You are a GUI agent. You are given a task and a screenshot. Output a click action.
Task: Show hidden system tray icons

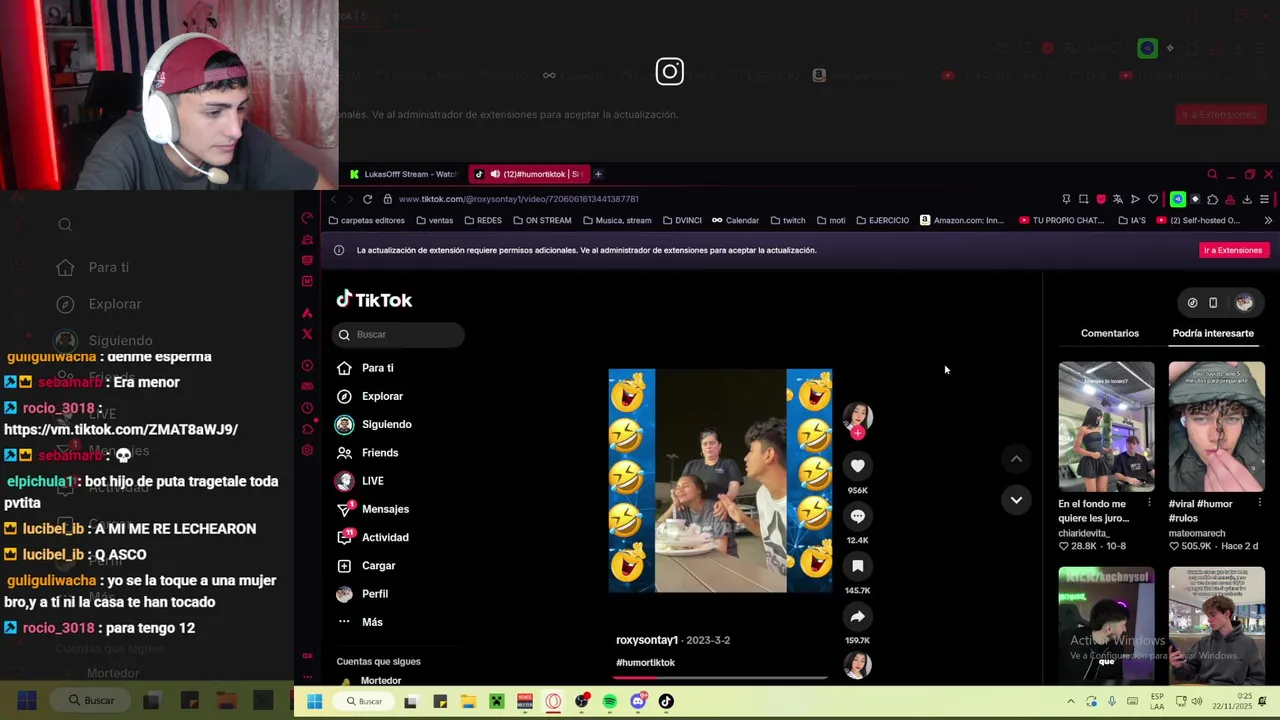(x=1071, y=701)
